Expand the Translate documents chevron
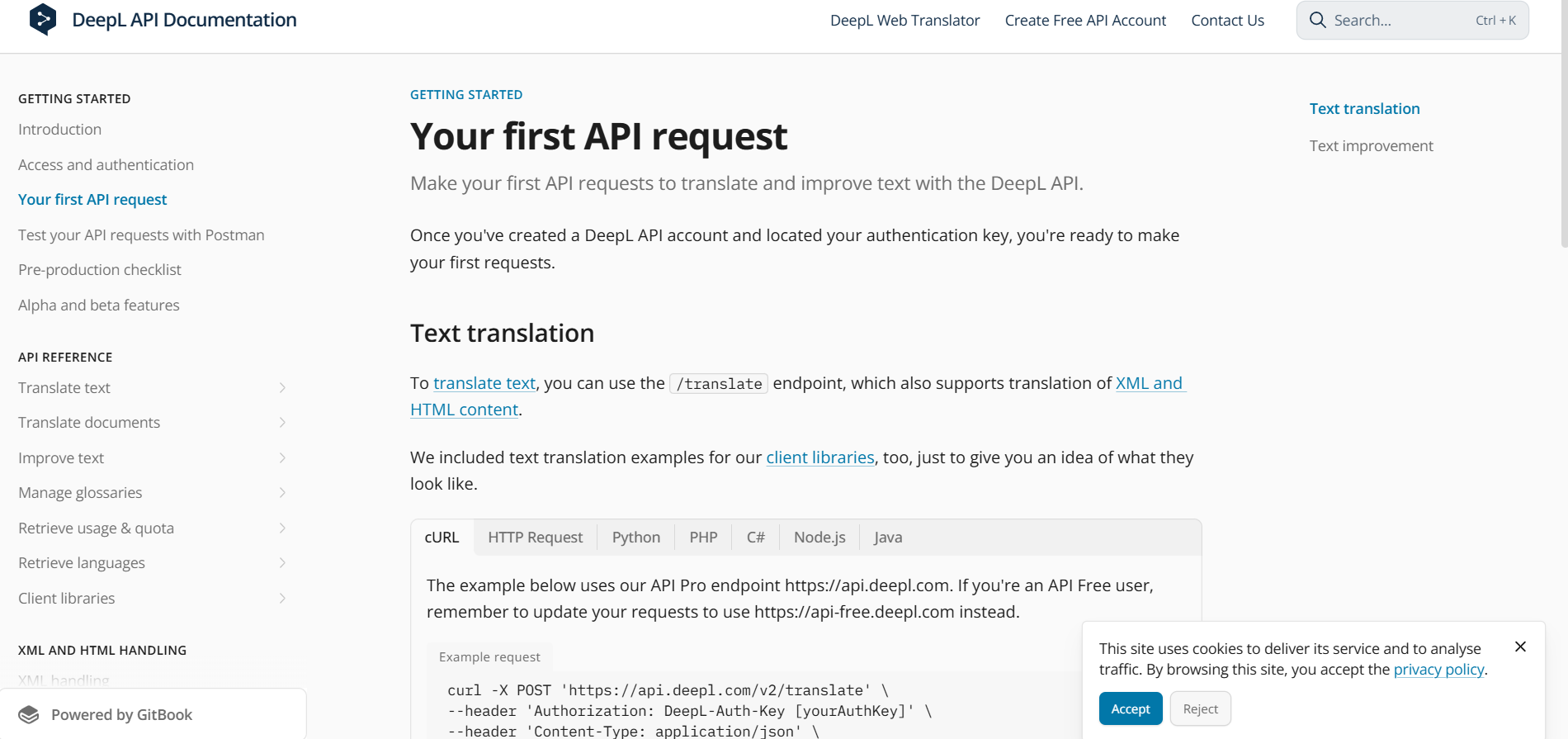Viewport: 1568px width, 739px height. click(282, 423)
